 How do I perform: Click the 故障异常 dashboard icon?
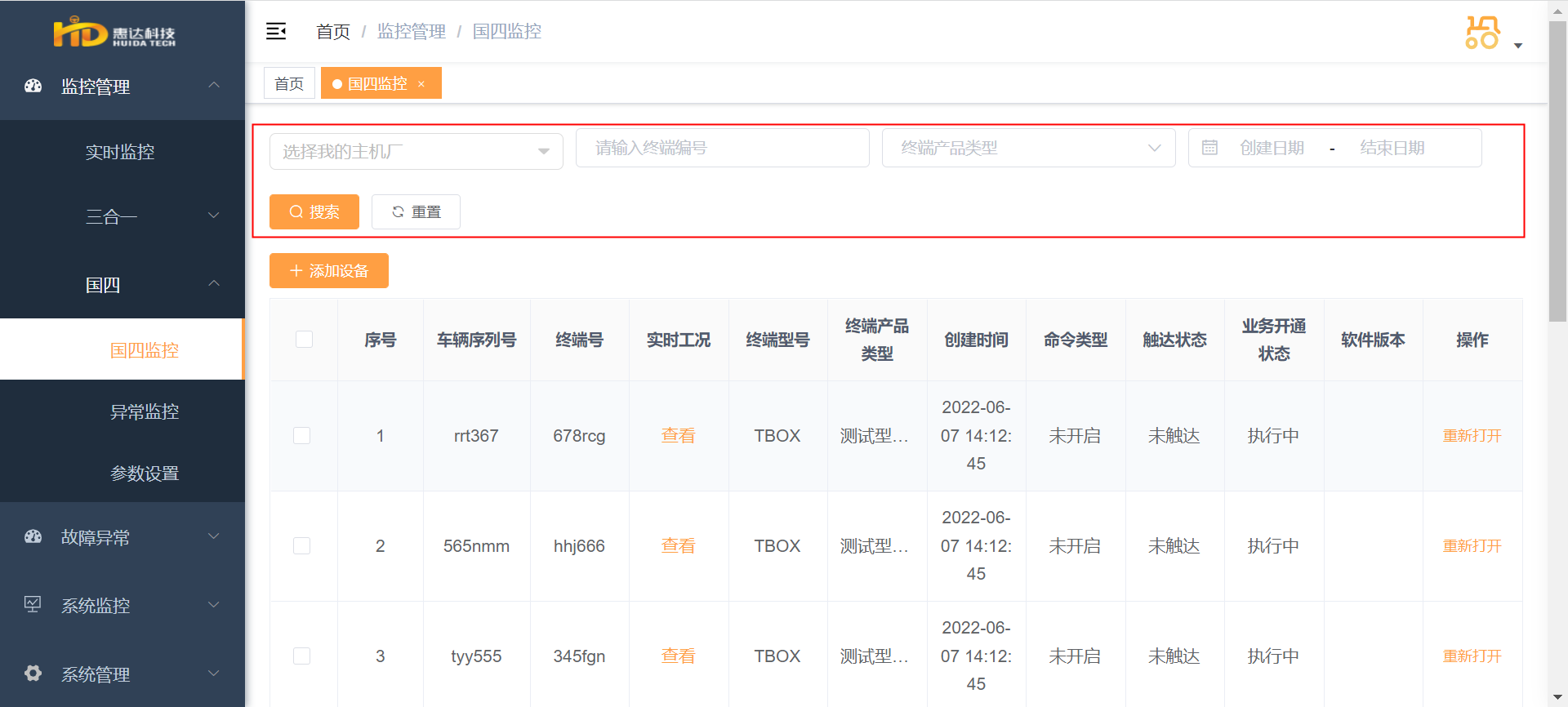tap(33, 536)
